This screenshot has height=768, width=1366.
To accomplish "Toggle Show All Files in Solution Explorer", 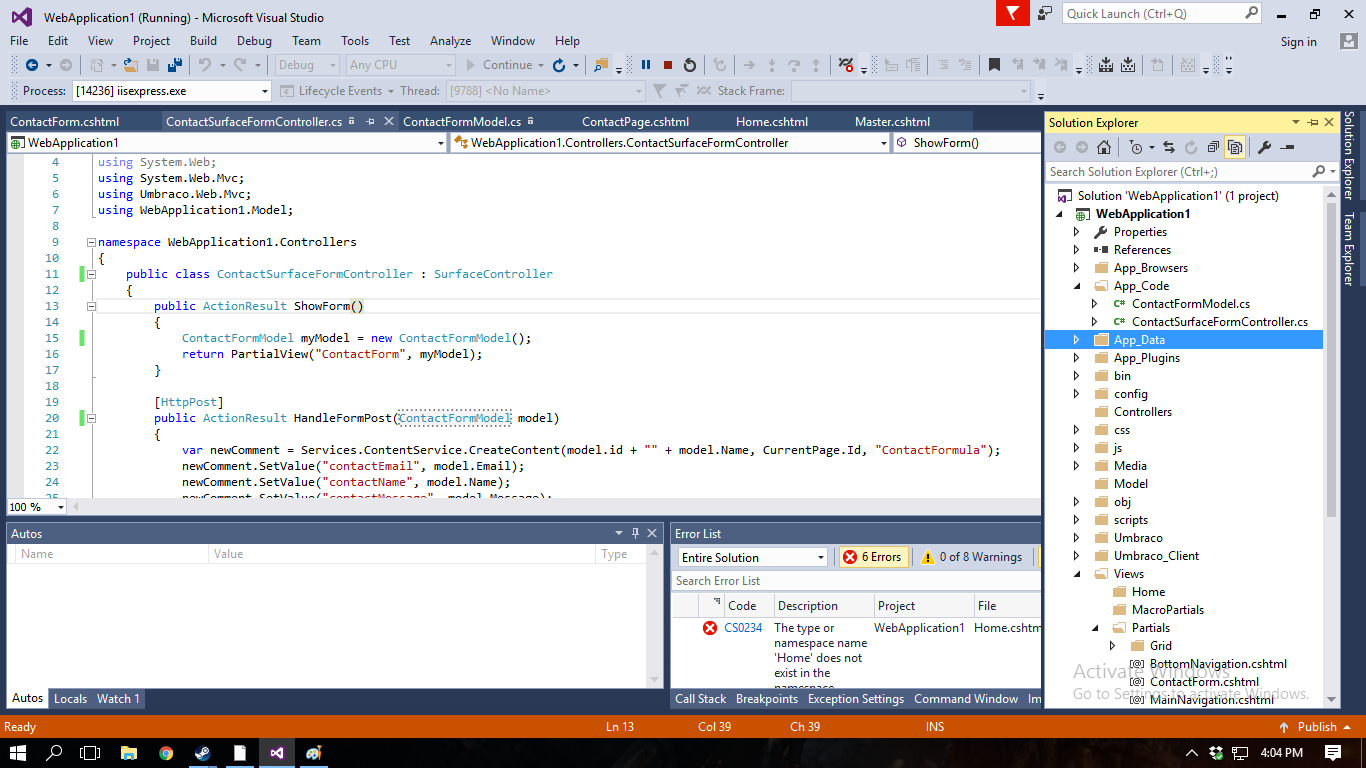I will coord(1235,147).
